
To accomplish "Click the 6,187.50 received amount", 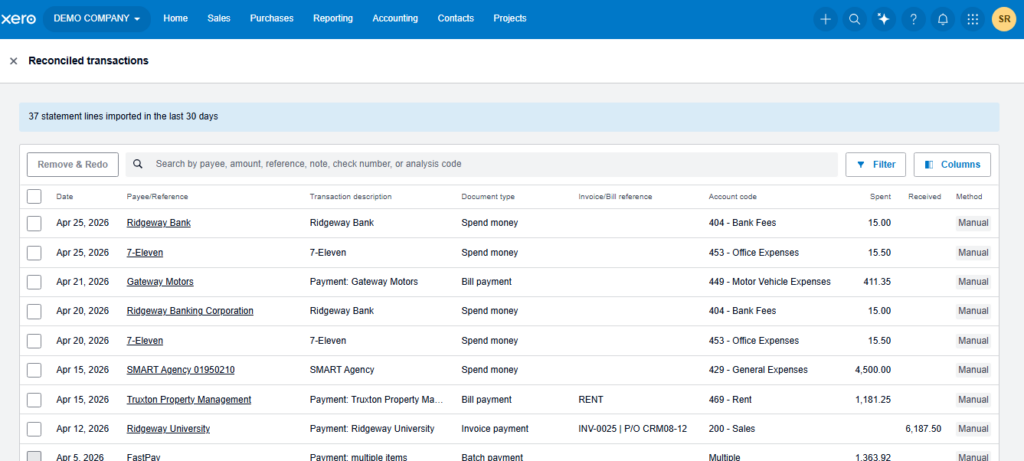I will pyautogui.click(x=923, y=428).
